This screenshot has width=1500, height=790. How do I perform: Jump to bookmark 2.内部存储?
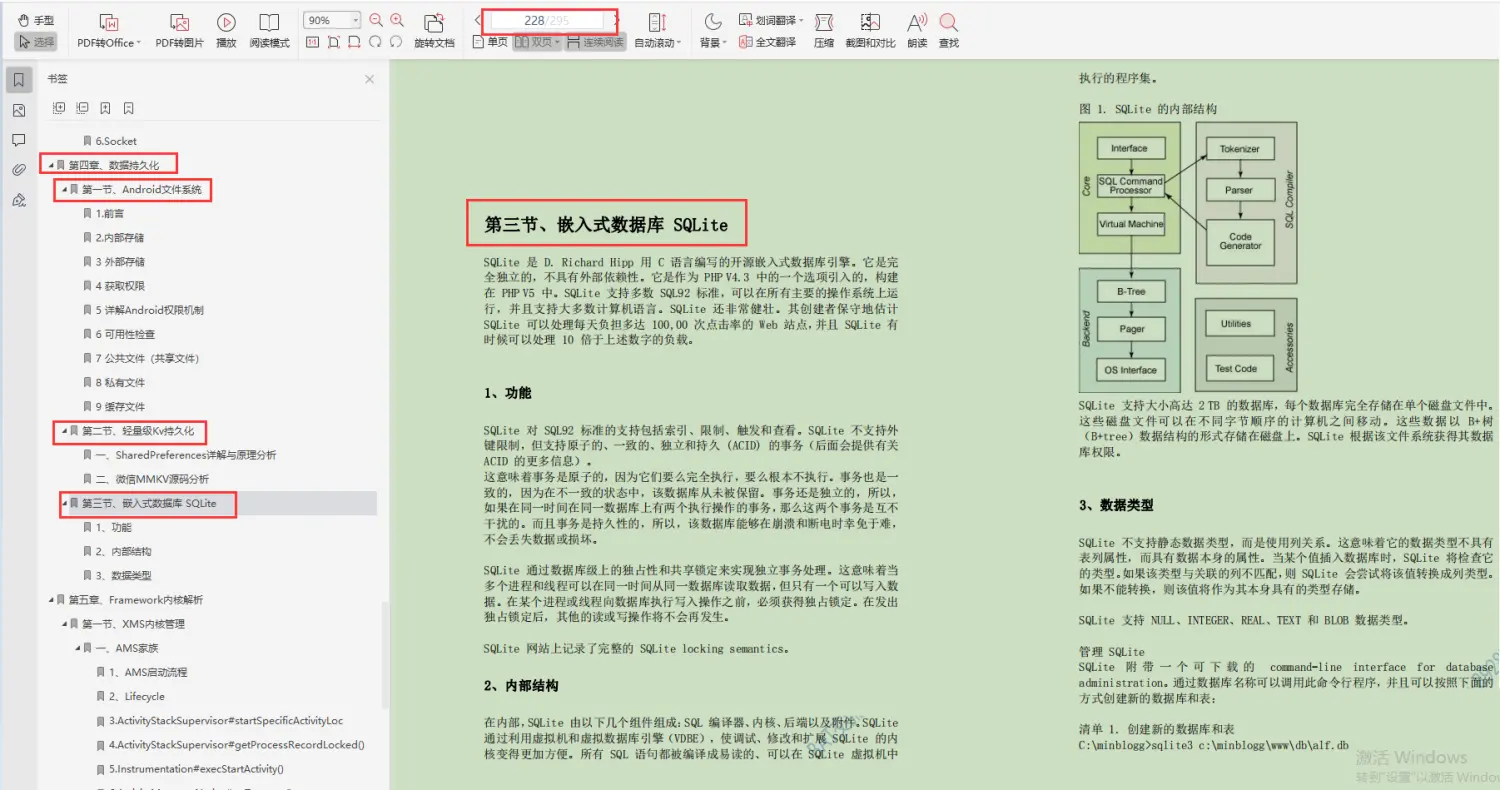[119, 238]
